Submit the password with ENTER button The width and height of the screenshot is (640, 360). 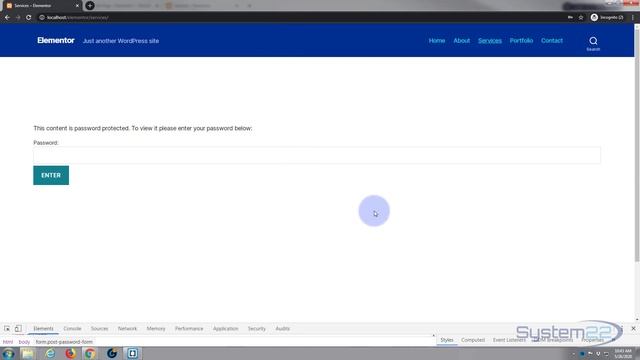51,175
